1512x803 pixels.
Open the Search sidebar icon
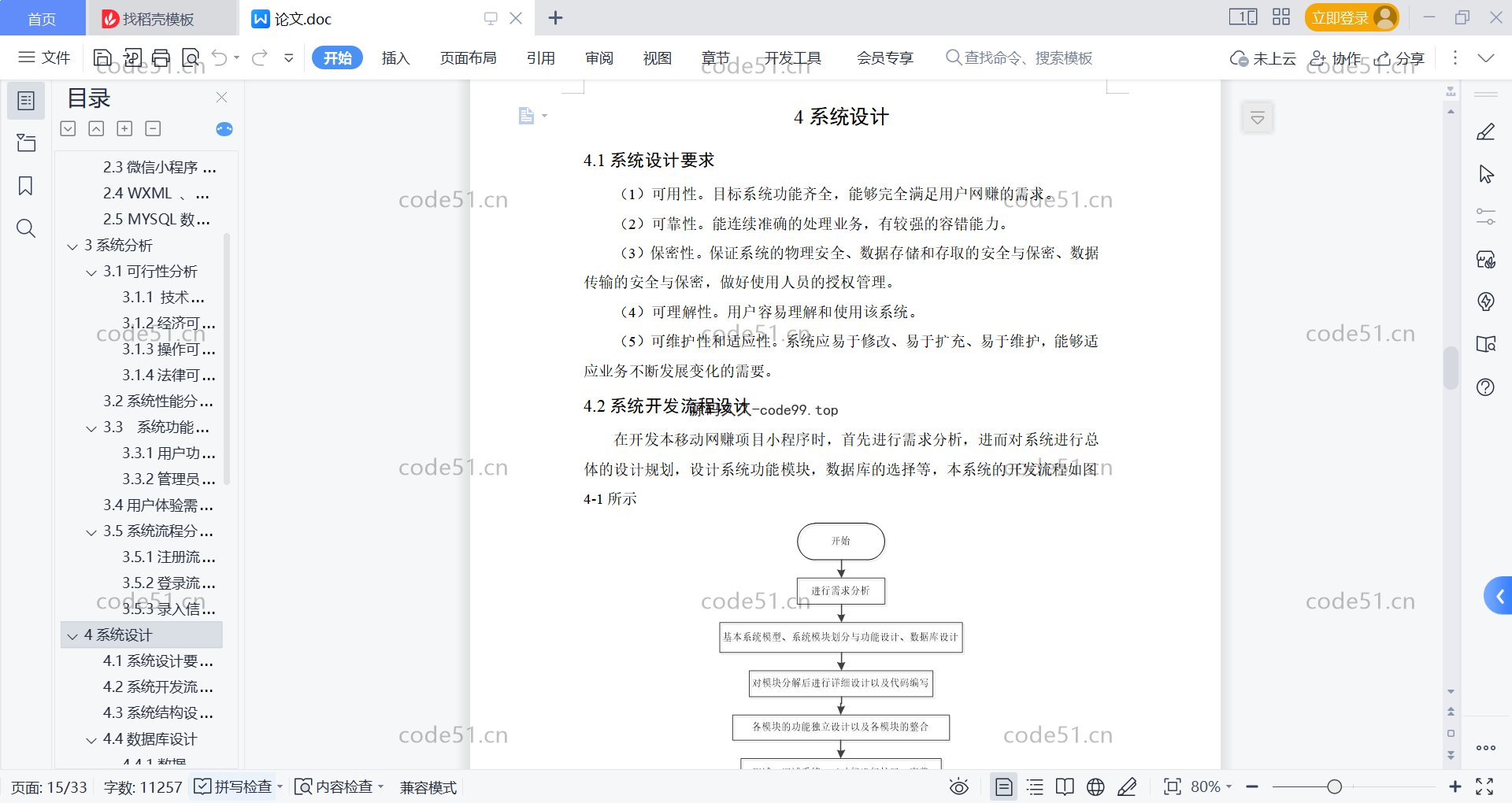click(x=26, y=228)
